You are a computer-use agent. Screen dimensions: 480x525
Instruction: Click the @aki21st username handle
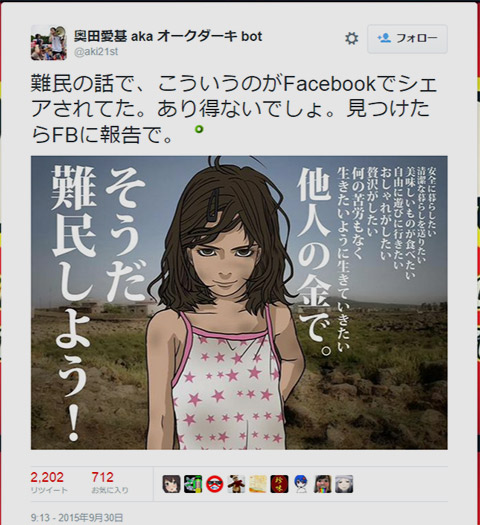(96, 52)
